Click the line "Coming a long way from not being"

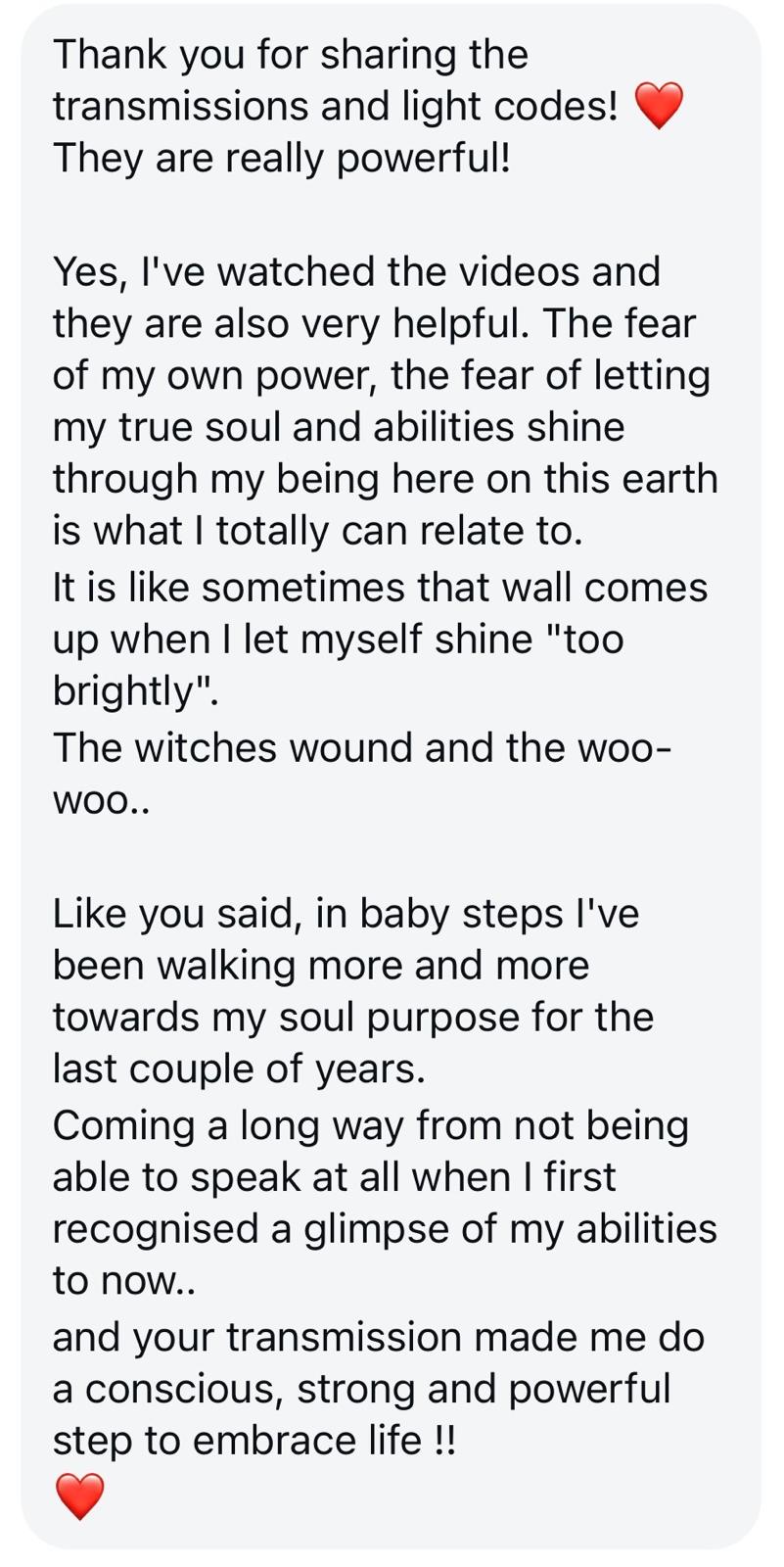[370, 1126]
